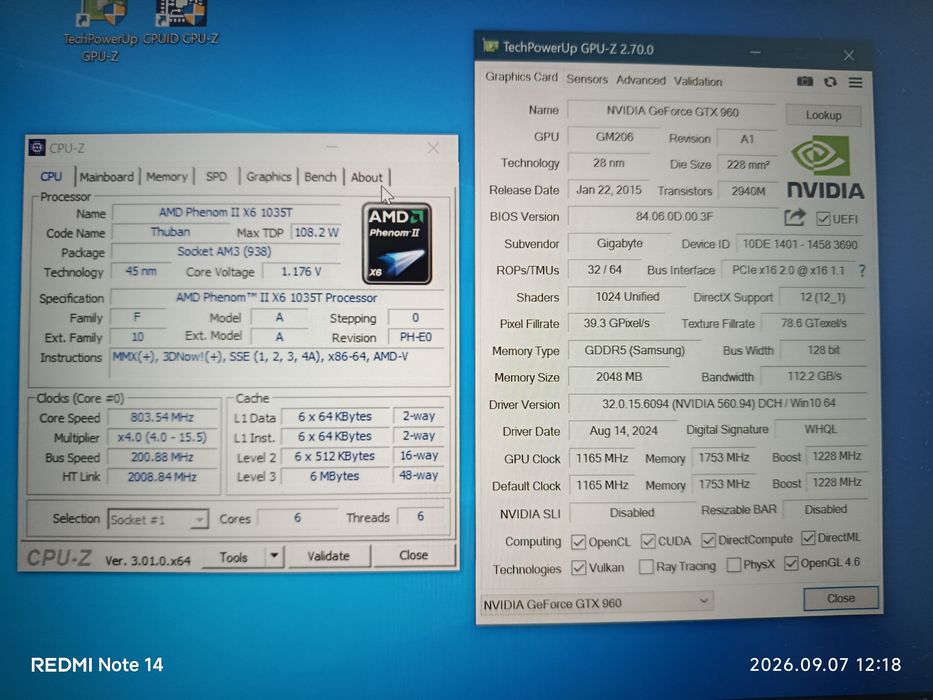Take a GPU-Z screenshot with camera icon

(x=804, y=82)
